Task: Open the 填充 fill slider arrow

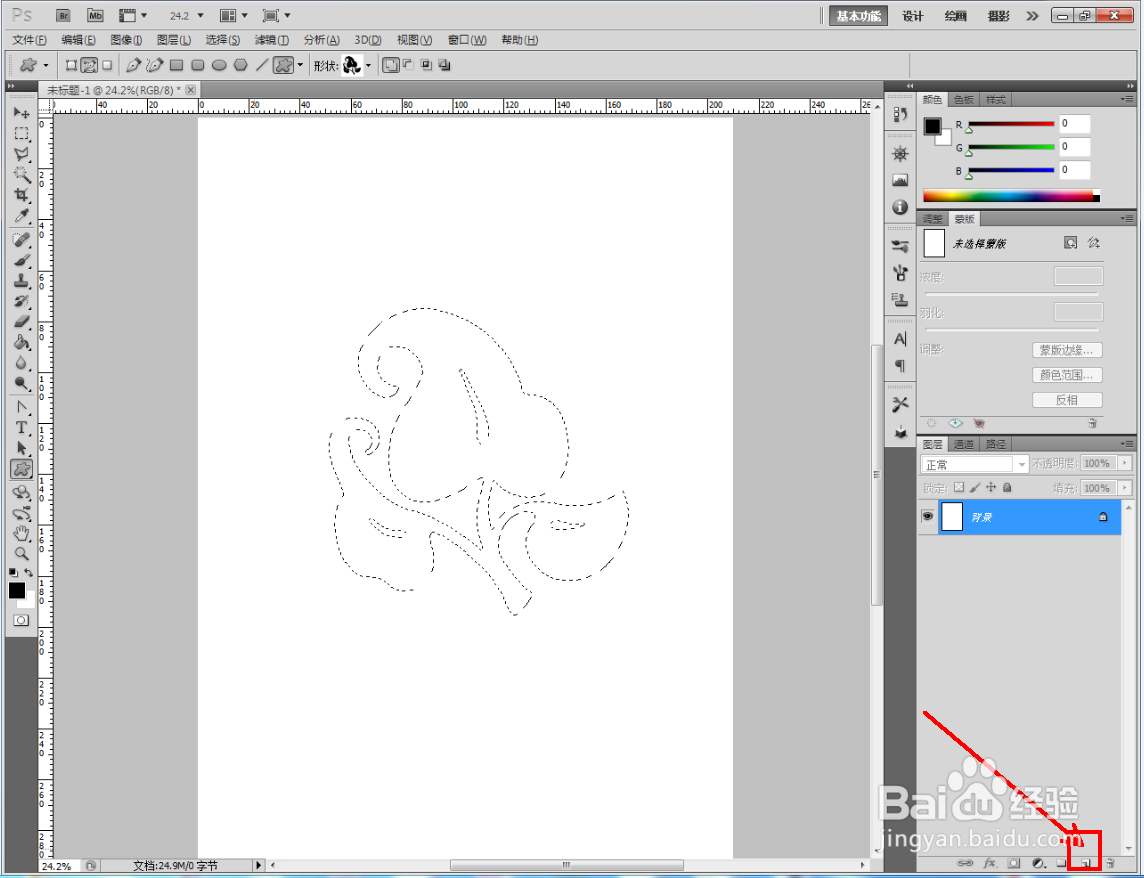Action: pyautogui.click(x=1125, y=488)
